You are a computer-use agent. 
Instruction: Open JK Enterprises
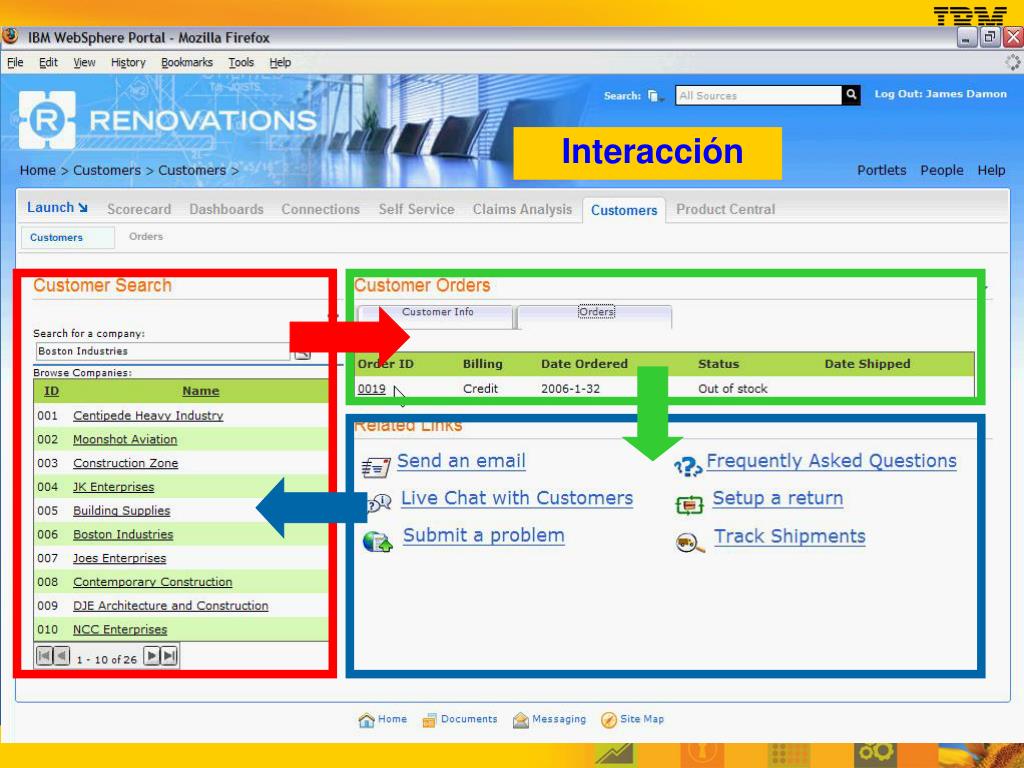(114, 487)
